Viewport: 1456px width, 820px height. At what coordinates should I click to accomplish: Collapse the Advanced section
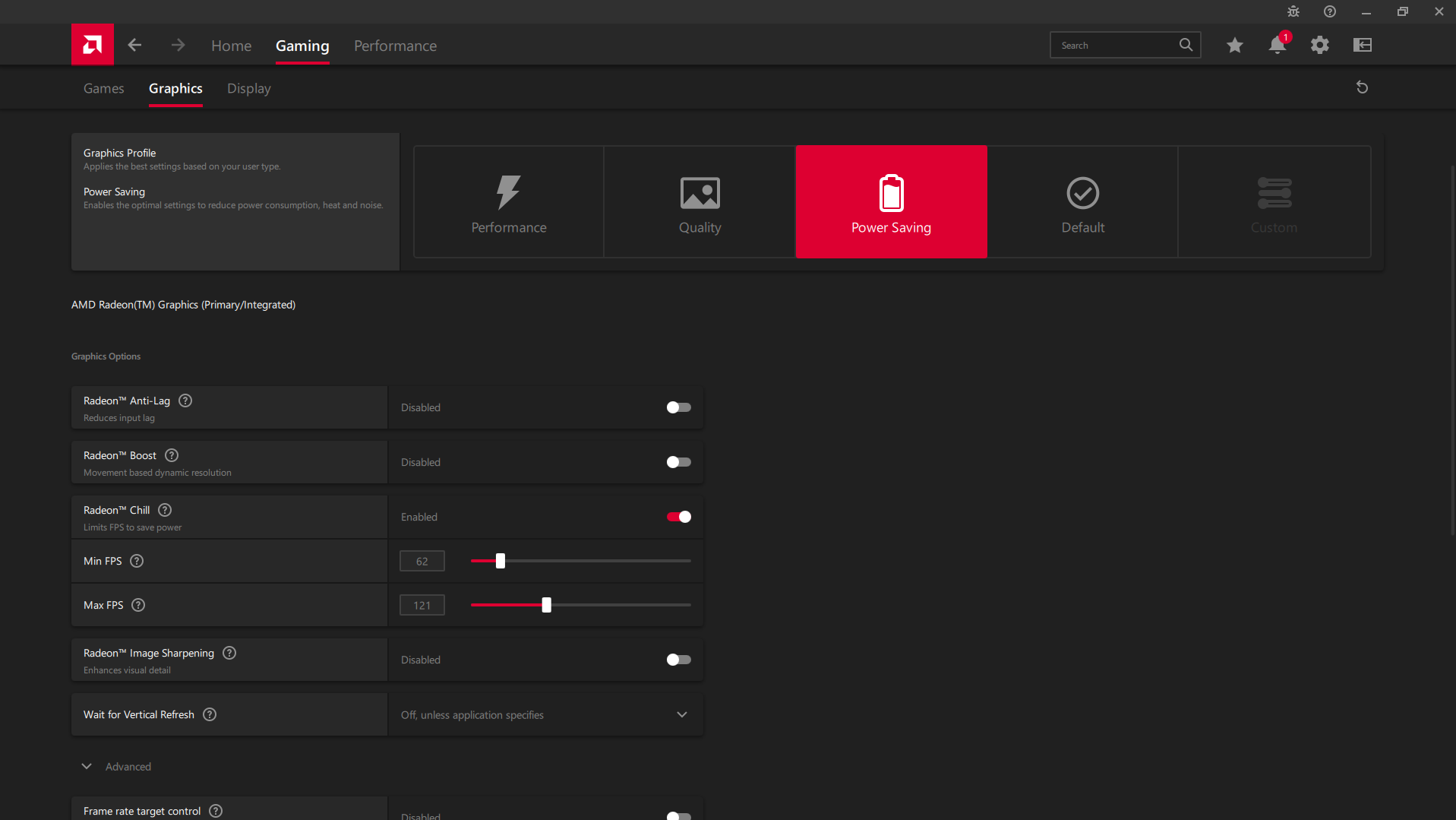coord(87,766)
